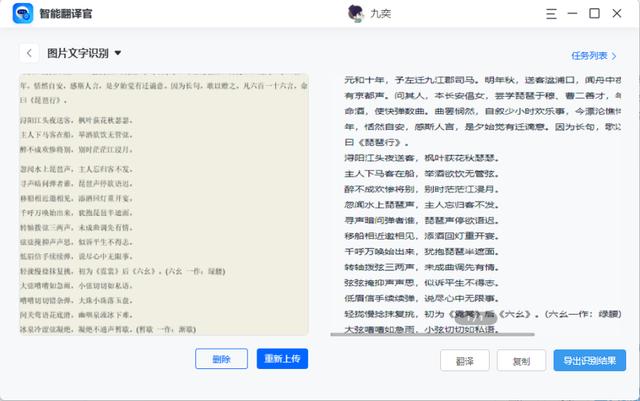640x401 pixels.
Task: Minimize the 智能翻译官 window
Action: (x=572, y=13)
